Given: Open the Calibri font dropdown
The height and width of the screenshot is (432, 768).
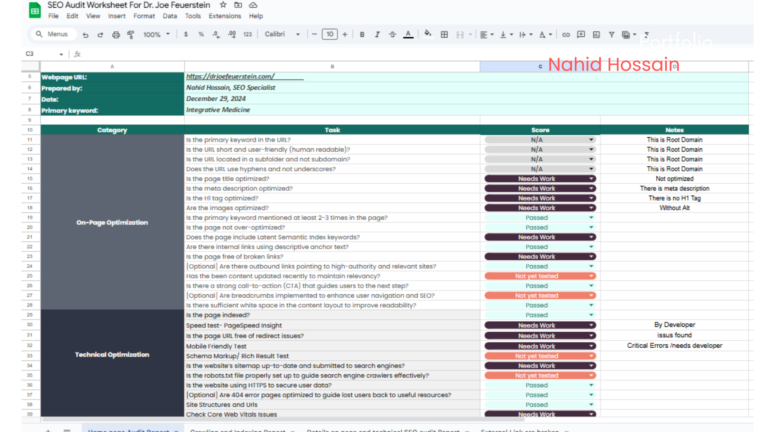Looking at the screenshot, I should coord(282,34).
